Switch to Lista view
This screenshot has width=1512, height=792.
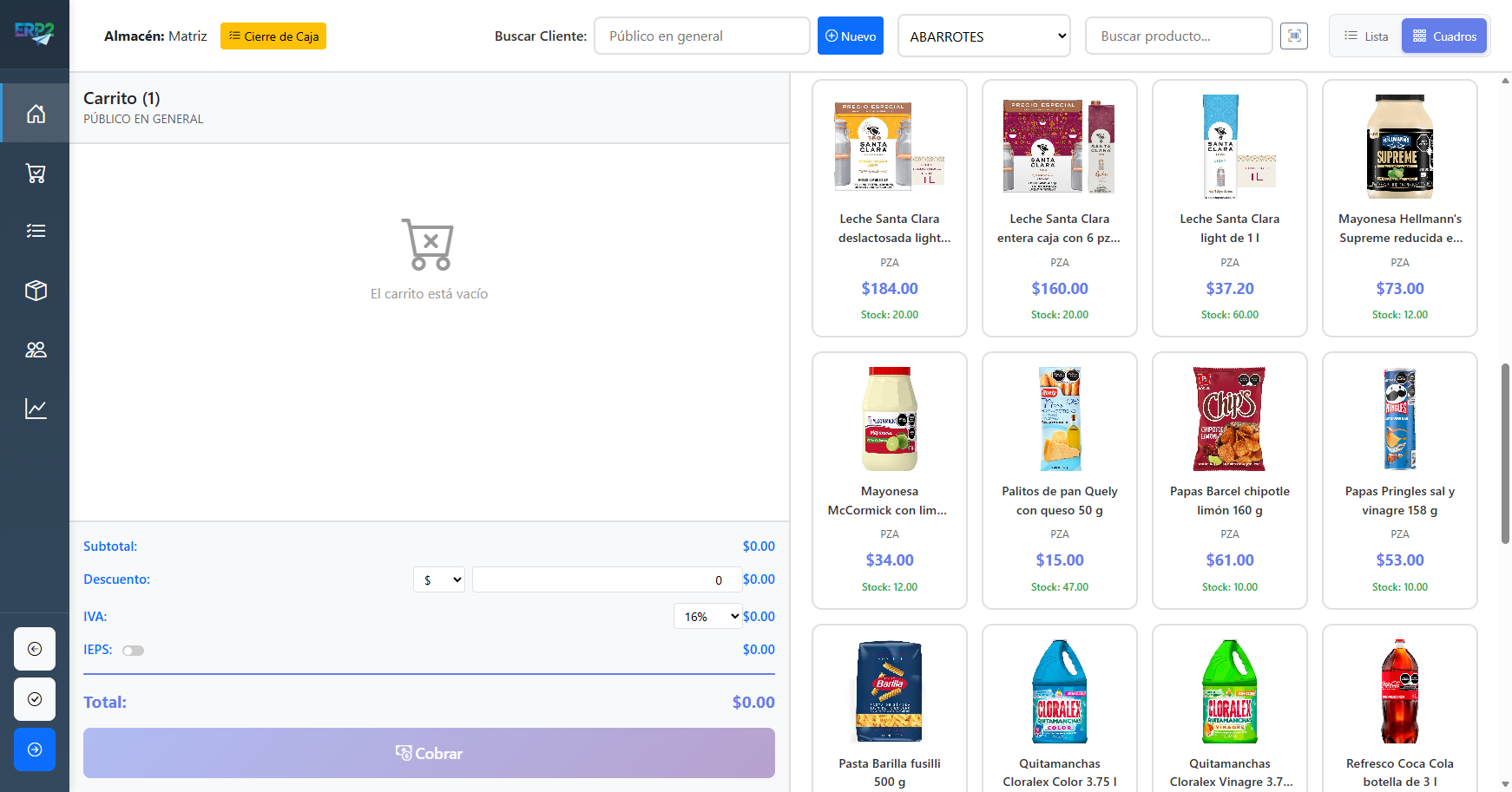[1366, 36]
